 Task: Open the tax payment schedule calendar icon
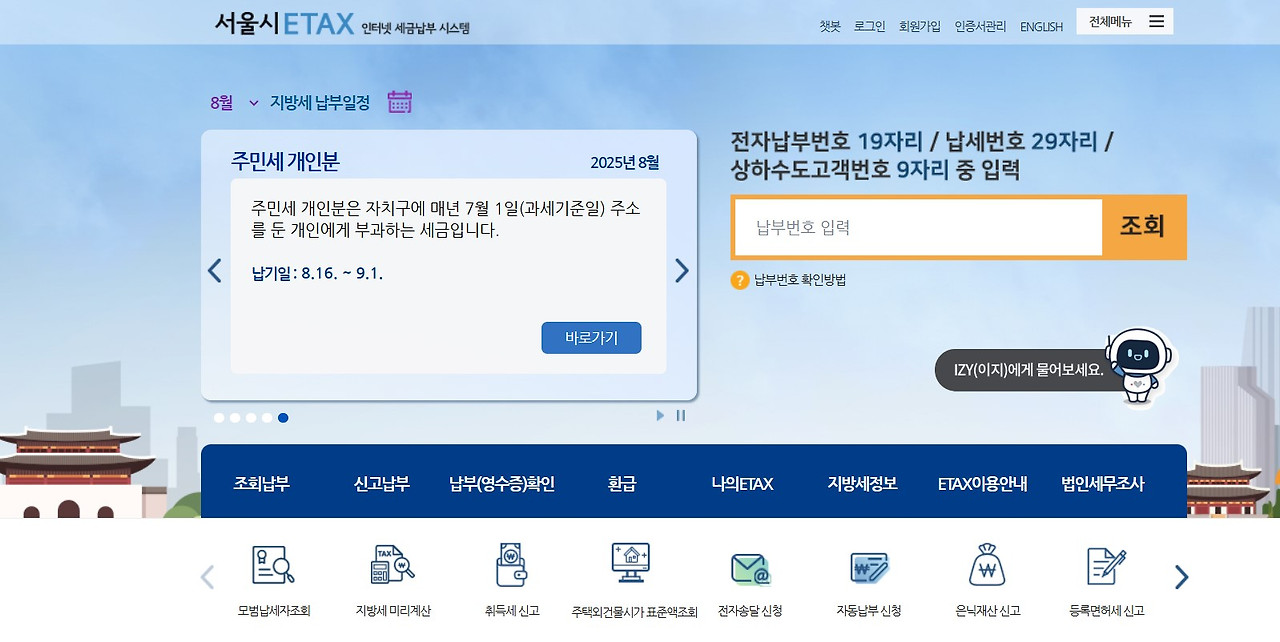pos(400,102)
